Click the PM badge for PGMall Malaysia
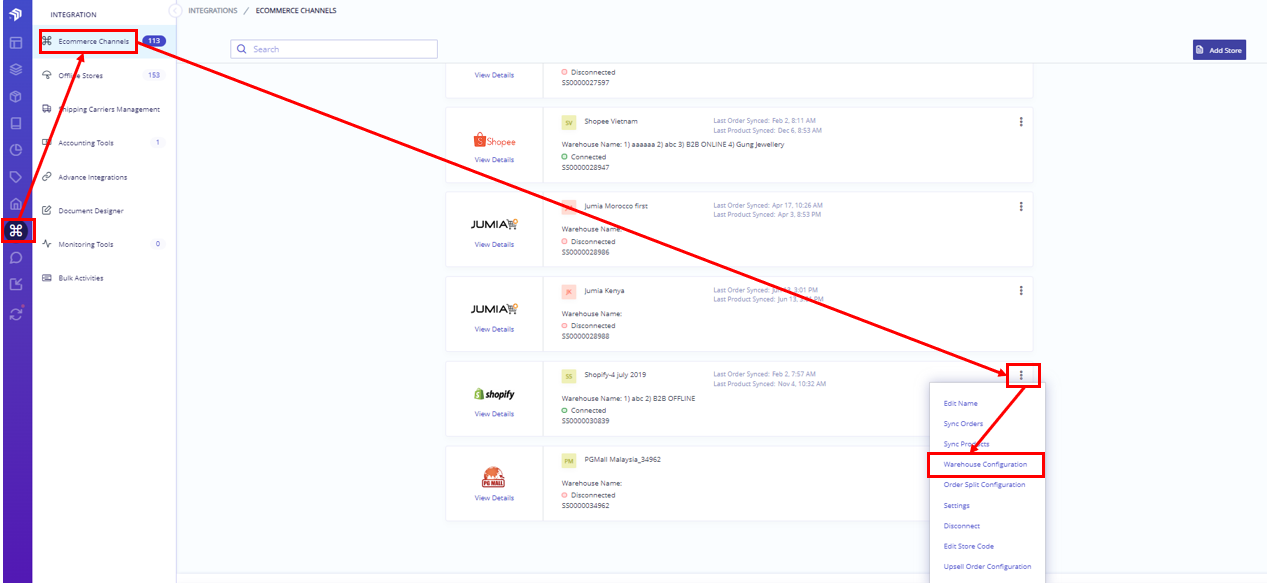The height and width of the screenshot is (583, 1267). [x=569, y=461]
